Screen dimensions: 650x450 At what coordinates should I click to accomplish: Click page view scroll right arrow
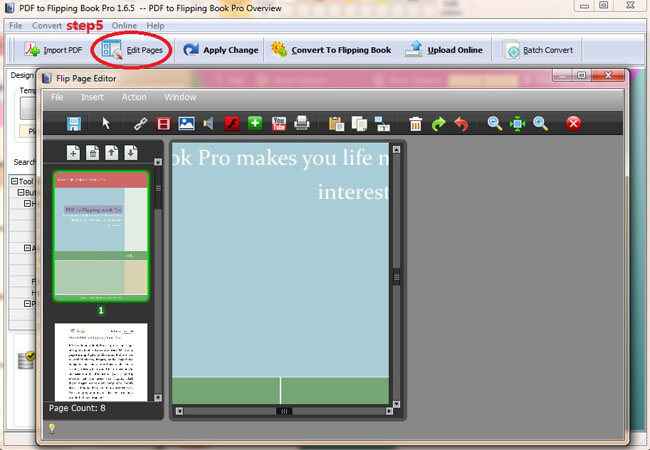pos(389,411)
